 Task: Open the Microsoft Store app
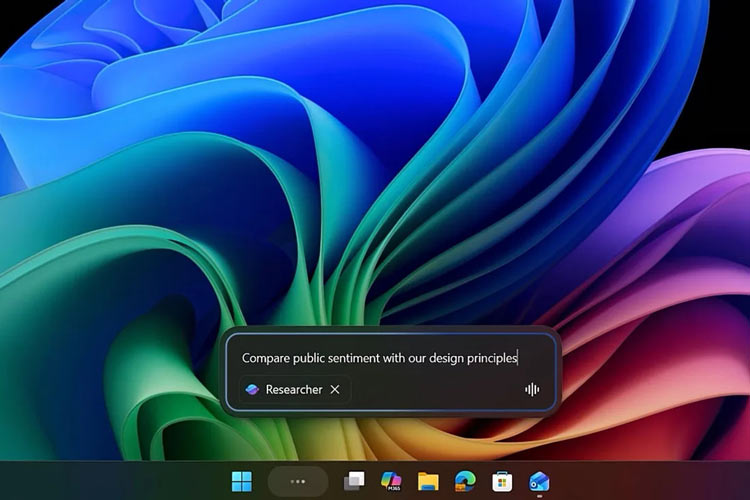tap(502, 481)
